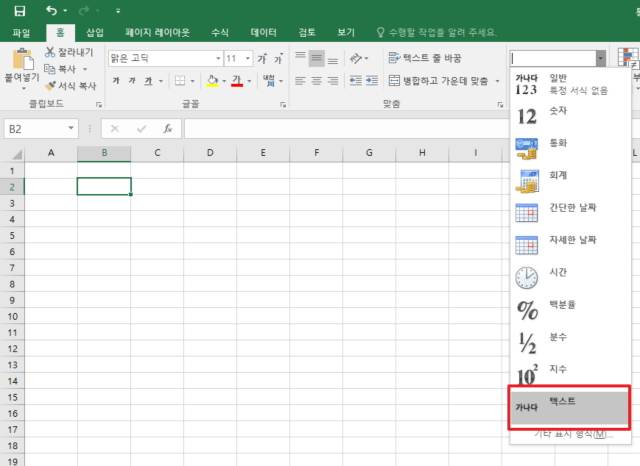
Task: Apply yellow fill color
Action: pyautogui.click(x=213, y=81)
